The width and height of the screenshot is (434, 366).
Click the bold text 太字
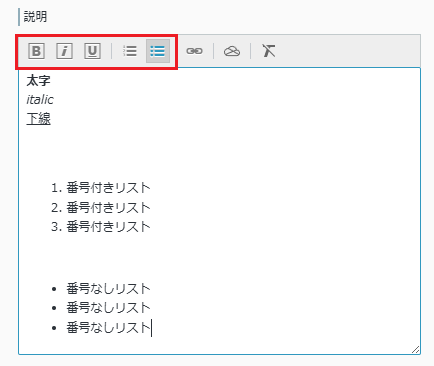coord(38,81)
